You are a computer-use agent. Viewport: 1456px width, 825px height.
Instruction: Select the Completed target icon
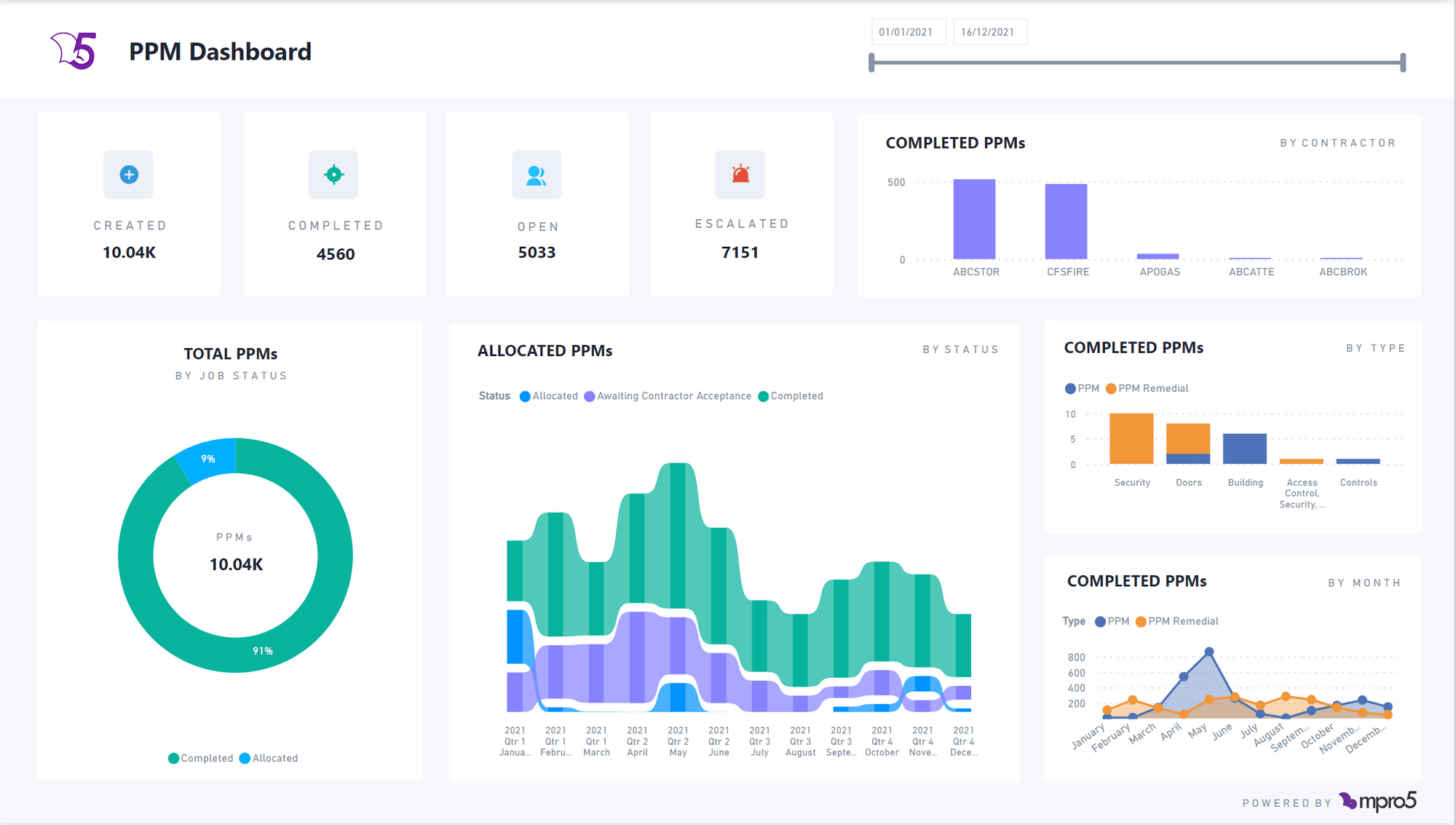(x=333, y=174)
